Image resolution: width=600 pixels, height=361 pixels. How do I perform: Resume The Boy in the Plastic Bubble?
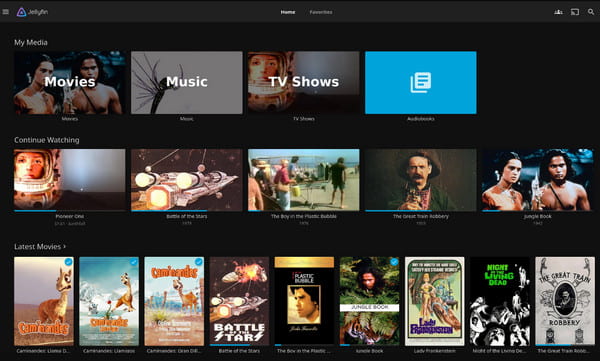(303, 180)
